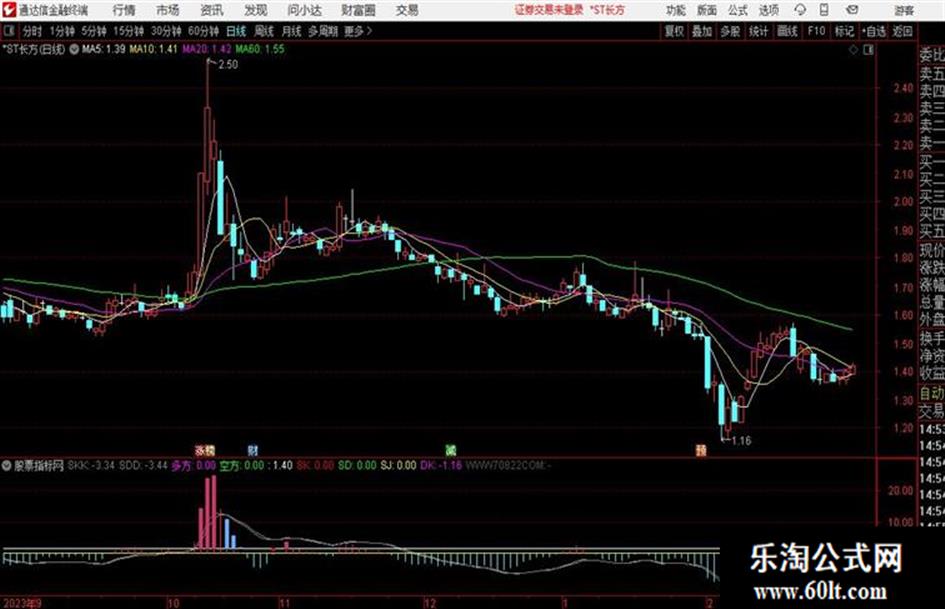Click the 叠加 overlay button
Viewport: 945px width, 609px height.
click(x=702, y=31)
